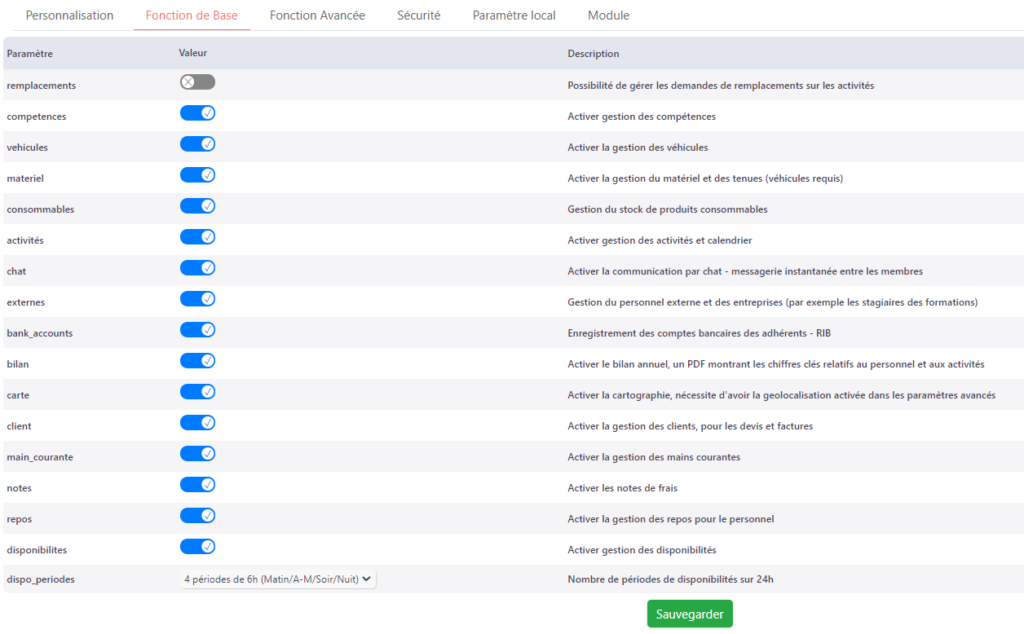Screen dimensions: 1024x634
Task: Disable the carte toggle
Action: tap(197, 392)
